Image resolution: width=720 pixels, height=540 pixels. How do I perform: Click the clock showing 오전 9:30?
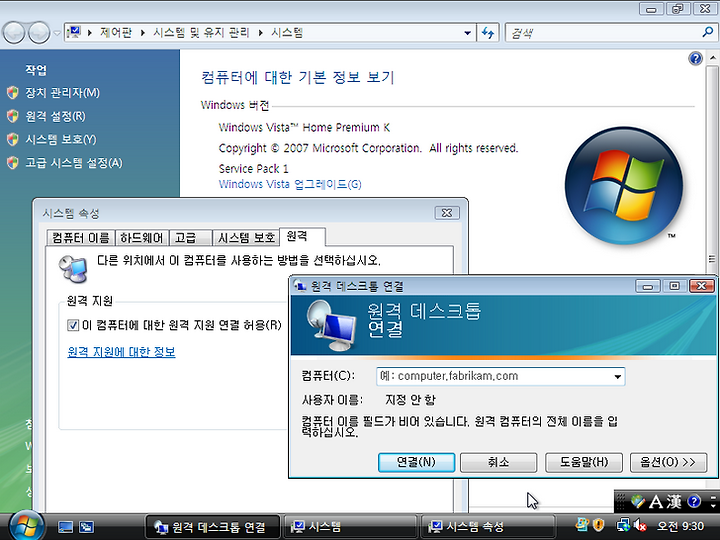pos(680,526)
